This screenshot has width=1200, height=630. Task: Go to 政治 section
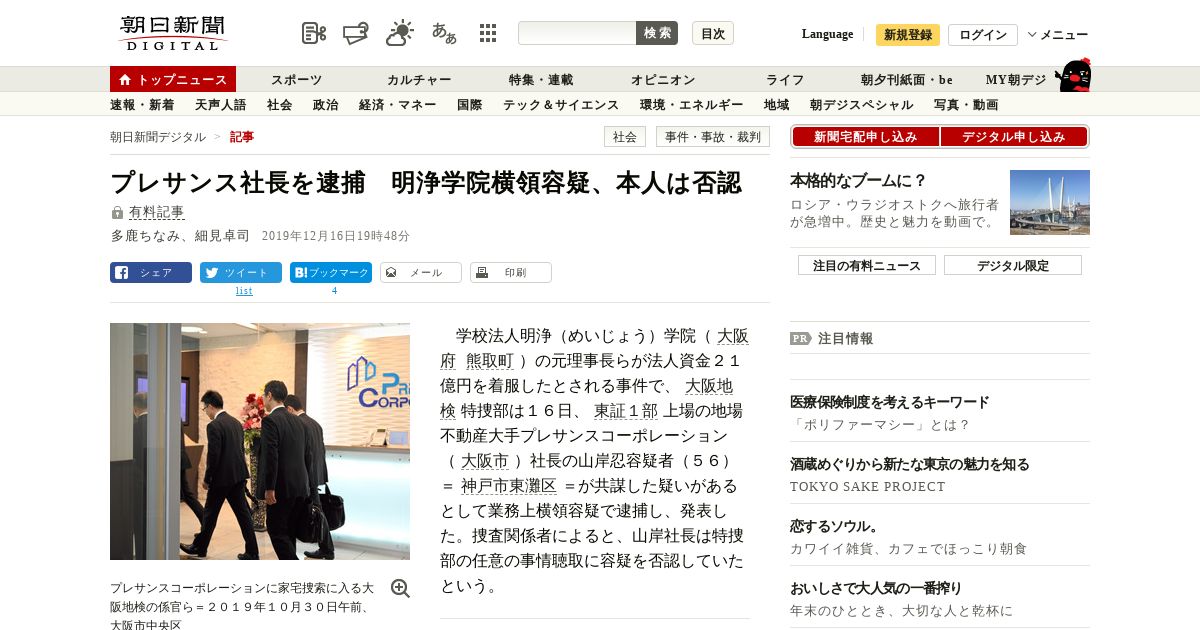coord(325,104)
